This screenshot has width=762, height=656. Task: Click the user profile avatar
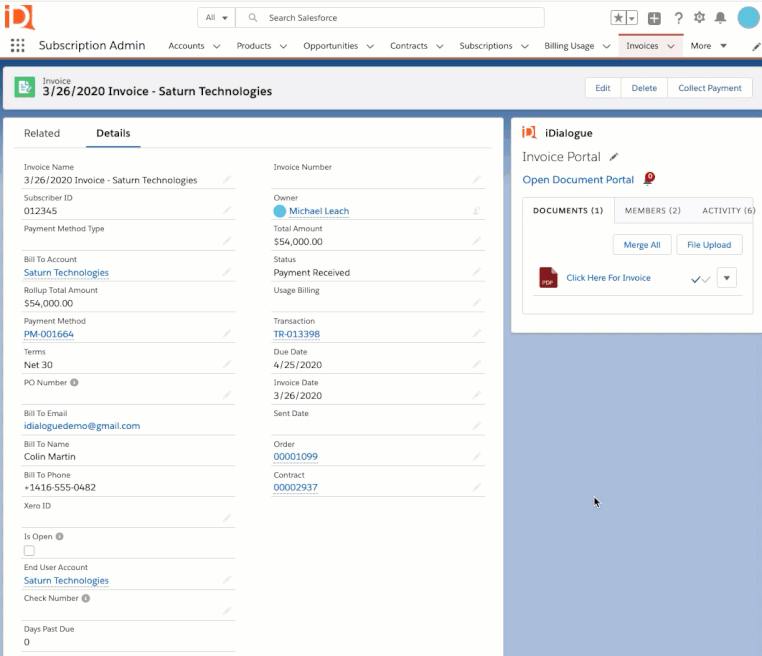pos(748,18)
